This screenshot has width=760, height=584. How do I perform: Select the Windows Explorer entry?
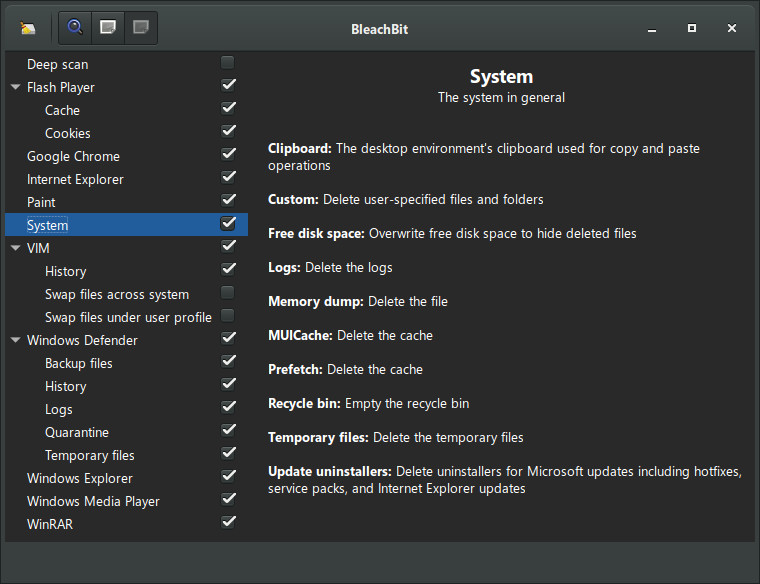pyautogui.click(x=79, y=478)
